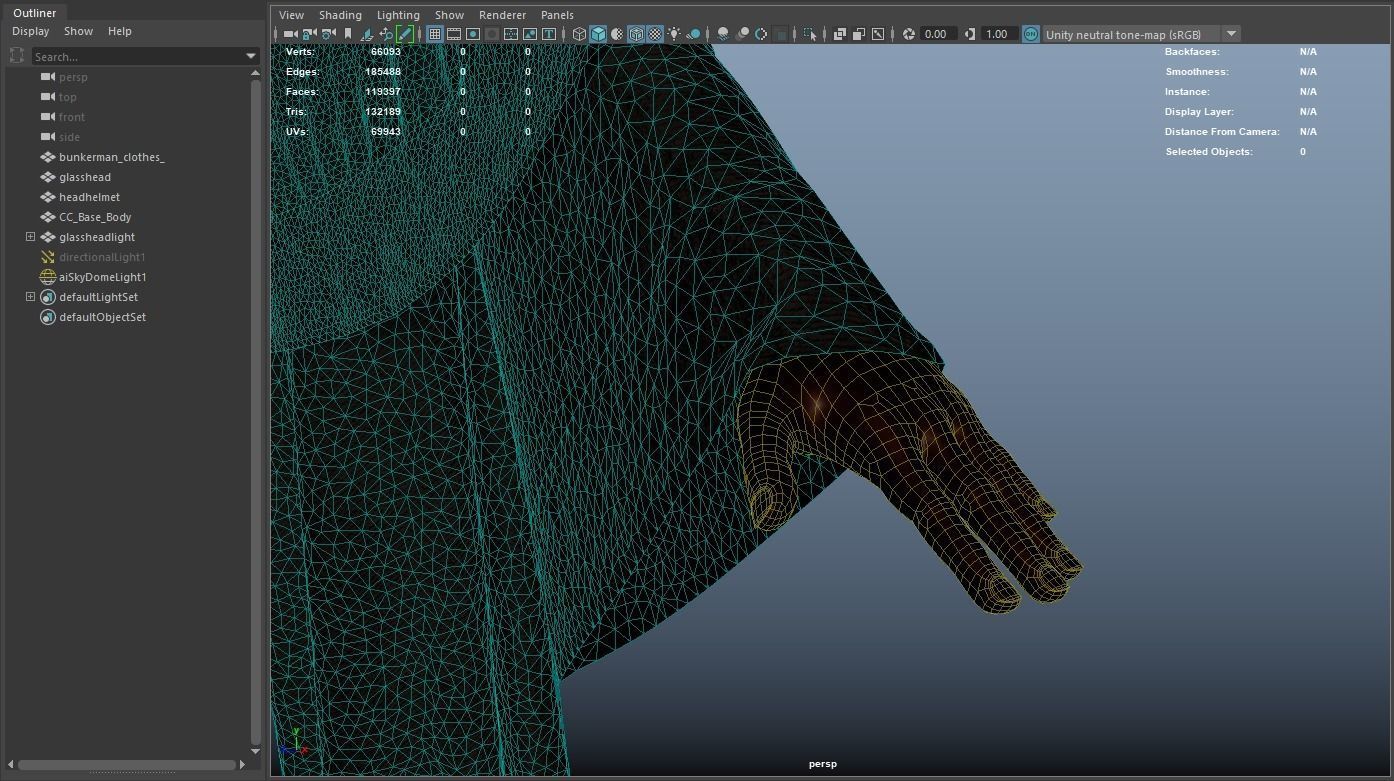Screen dimensions: 1394x781
Task: Click the Smooth Shade All cube icon
Action: pyautogui.click(x=598, y=34)
